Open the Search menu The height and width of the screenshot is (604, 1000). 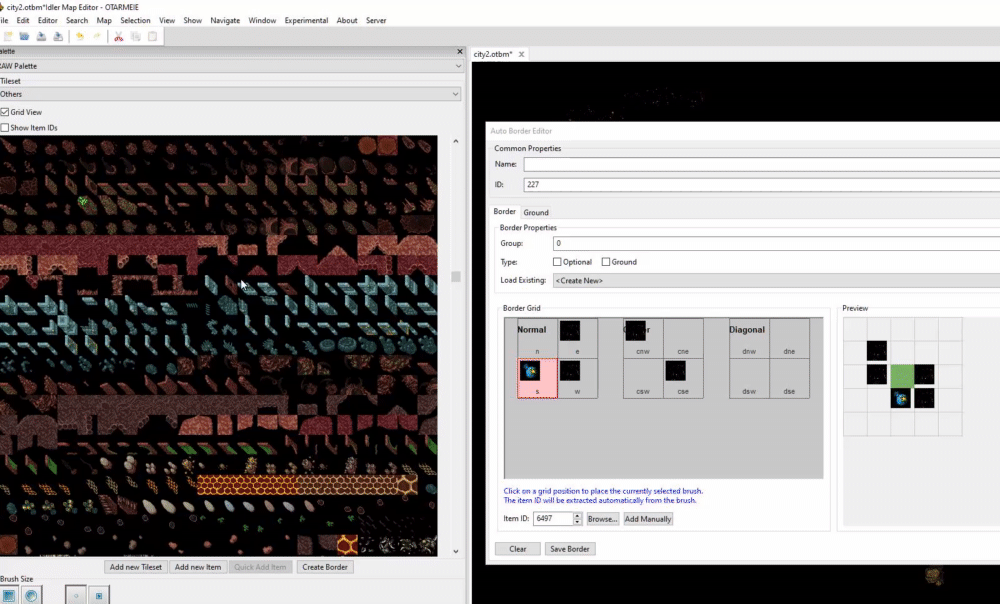[77, 20]
